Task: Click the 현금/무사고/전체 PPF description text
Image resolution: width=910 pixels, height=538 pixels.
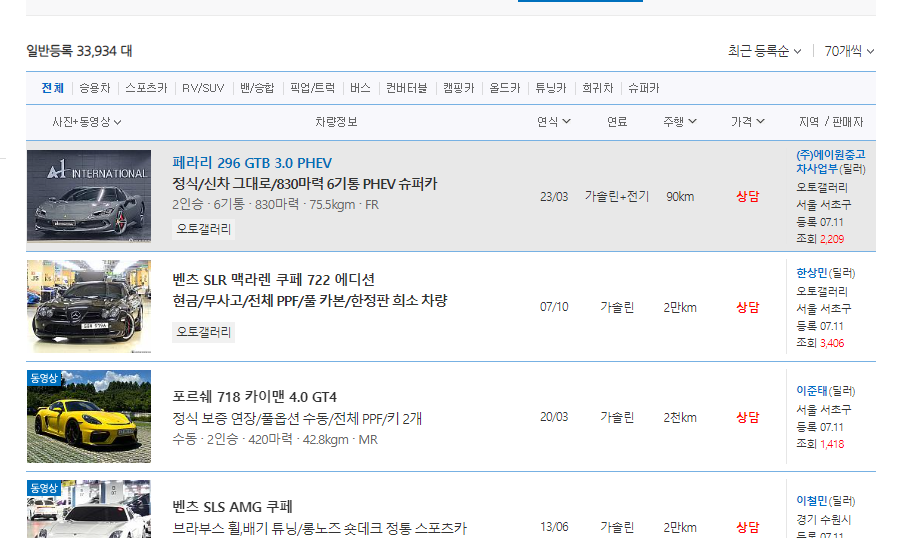Action: click(x=310, y=301)
